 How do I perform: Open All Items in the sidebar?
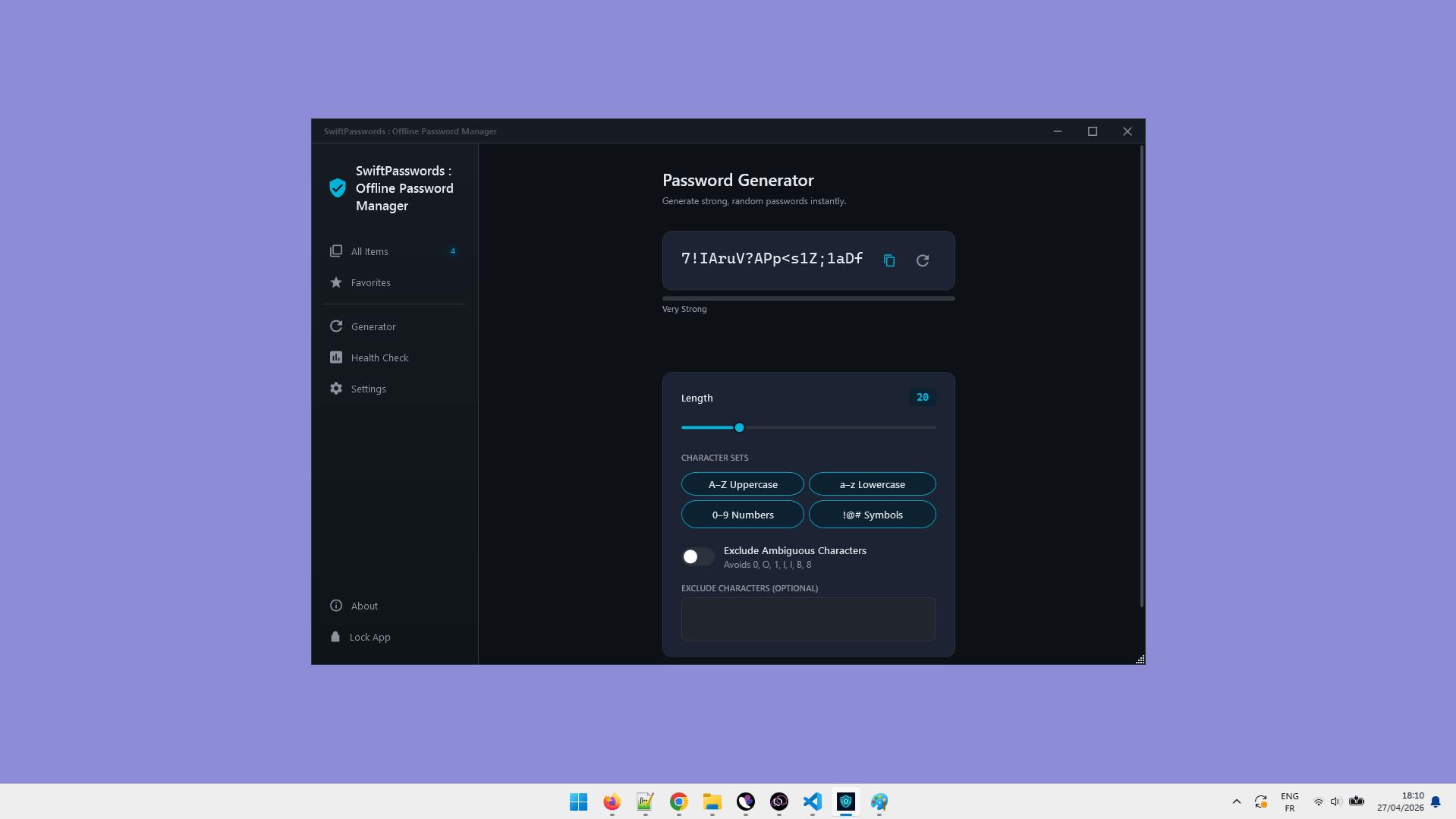[x=395, y=251]
